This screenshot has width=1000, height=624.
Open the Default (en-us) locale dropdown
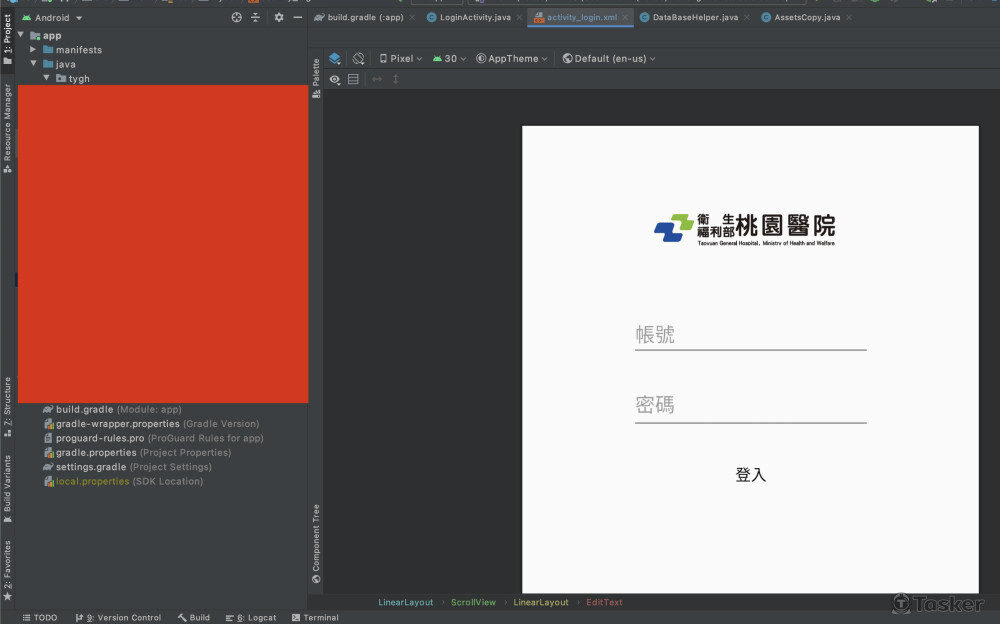click(x=606, y=58)
